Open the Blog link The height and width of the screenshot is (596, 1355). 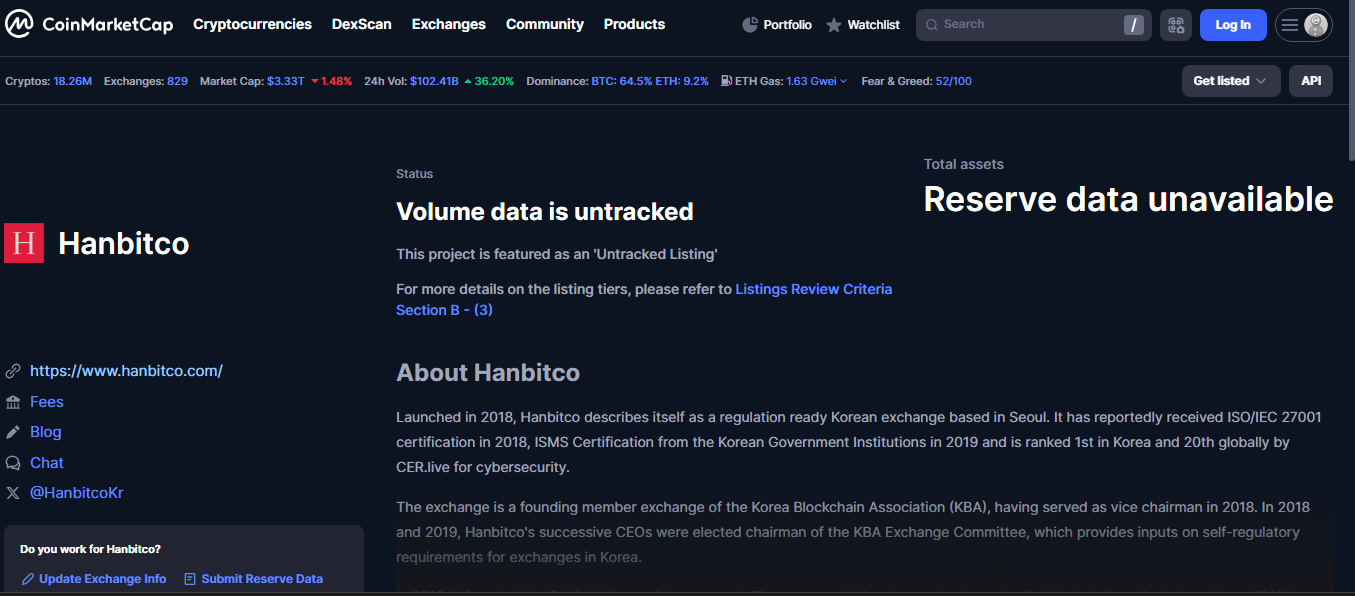click(46, 432)
